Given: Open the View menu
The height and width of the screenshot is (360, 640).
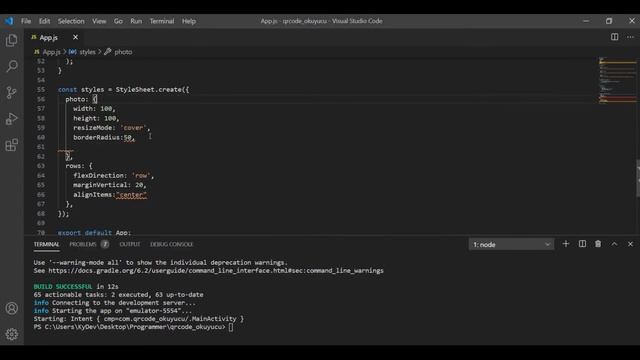Looking at the screenshot, I should click(99, 21).
